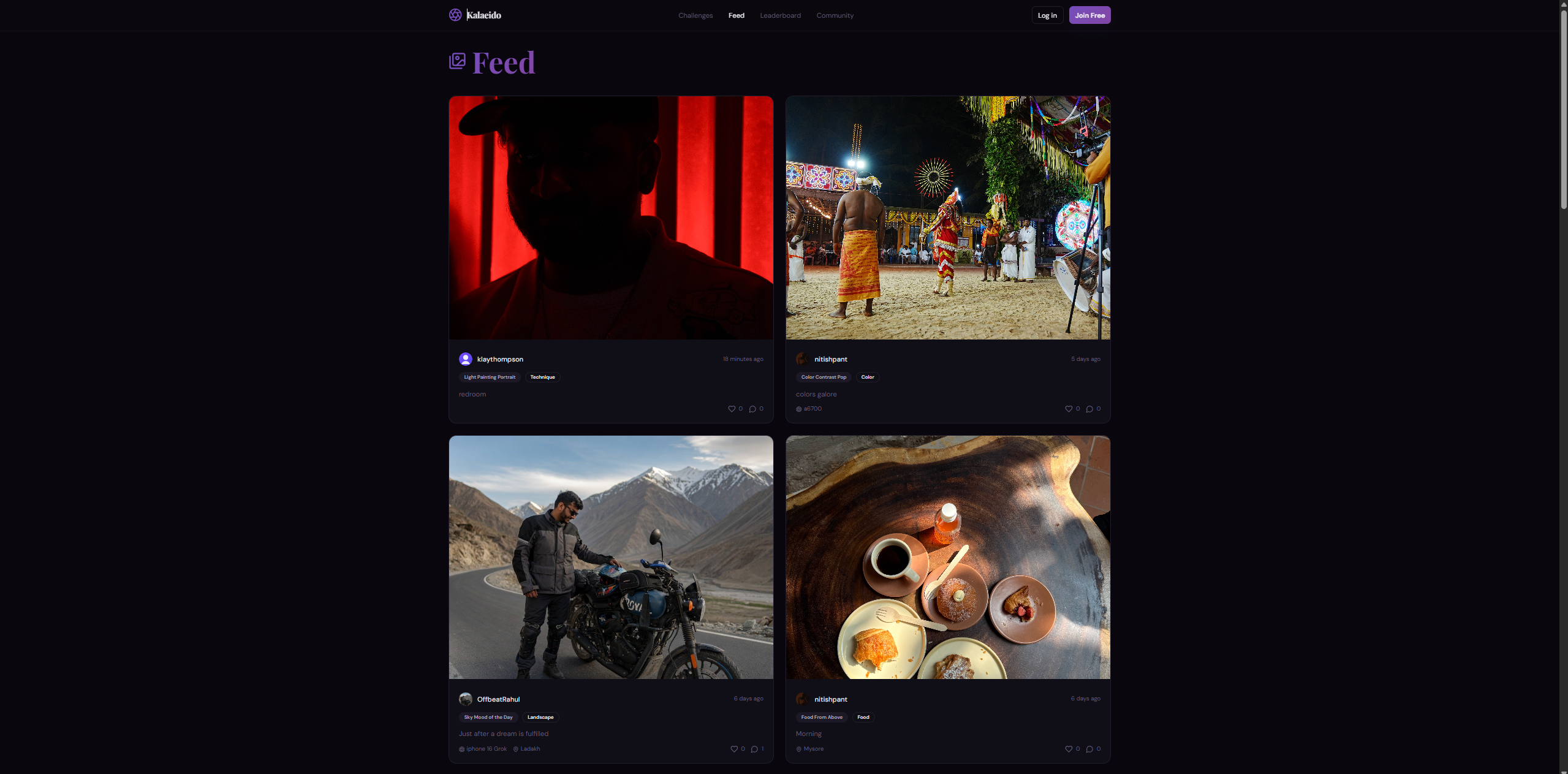Image resolution: width=1568 pixels, height=774 pixels.
Task: Click the page vertical scrollbar
Action: point(1564,110)
